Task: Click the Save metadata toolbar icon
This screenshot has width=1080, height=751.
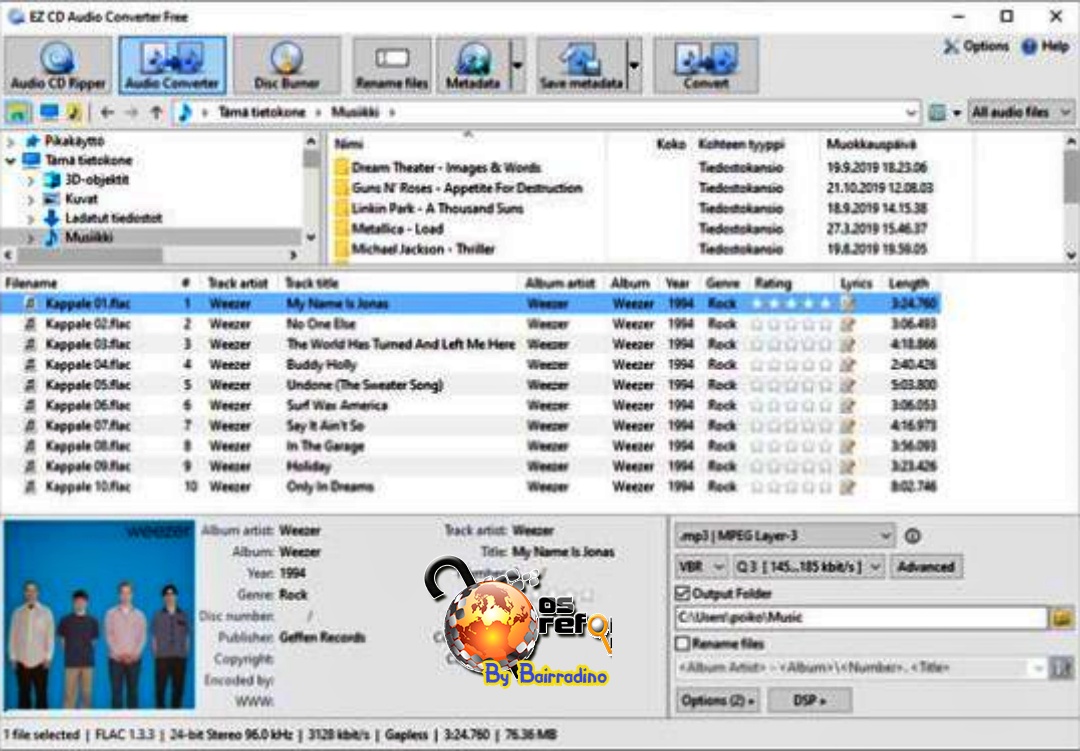Action: pyautogui.click(x=582, y=65)
